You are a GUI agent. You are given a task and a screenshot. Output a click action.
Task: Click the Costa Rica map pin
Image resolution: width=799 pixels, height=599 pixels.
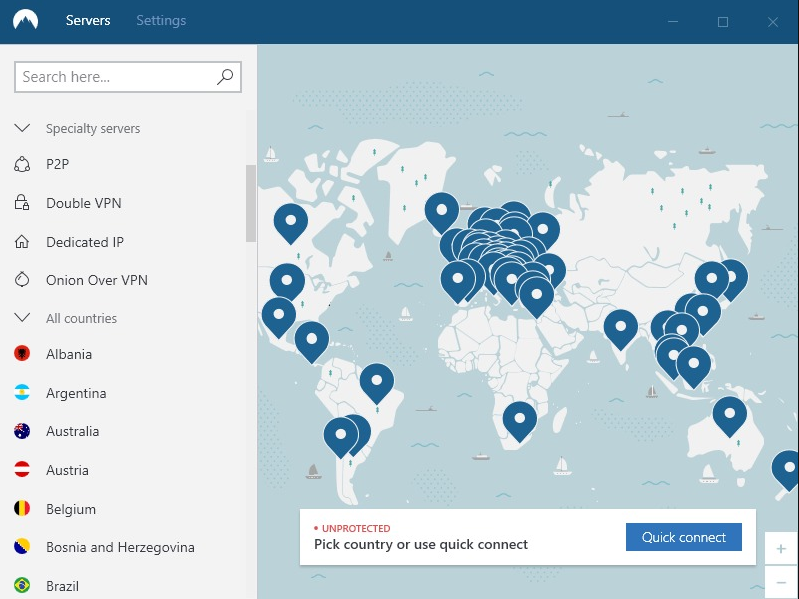(312, 341)
